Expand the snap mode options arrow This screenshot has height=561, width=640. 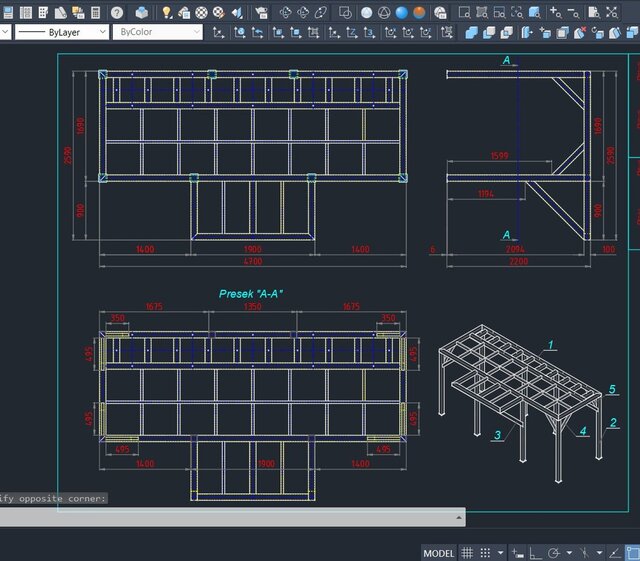point(501,553)
